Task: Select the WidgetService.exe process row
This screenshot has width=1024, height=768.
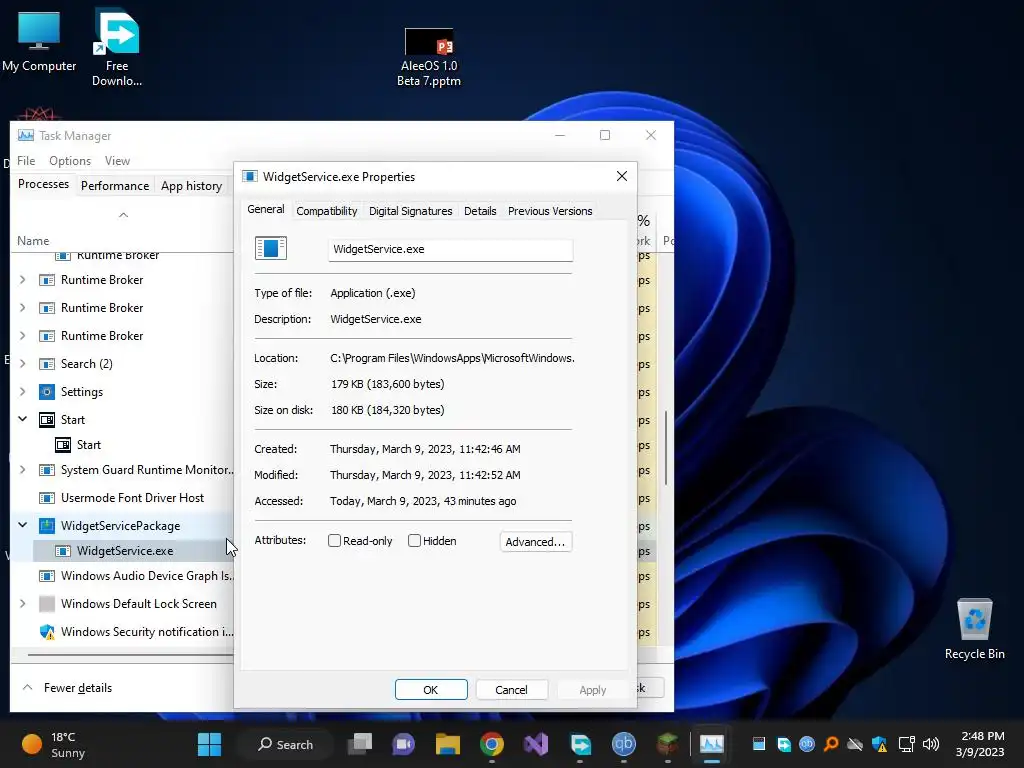Action: pyautogui.click(x=133, y=551)
